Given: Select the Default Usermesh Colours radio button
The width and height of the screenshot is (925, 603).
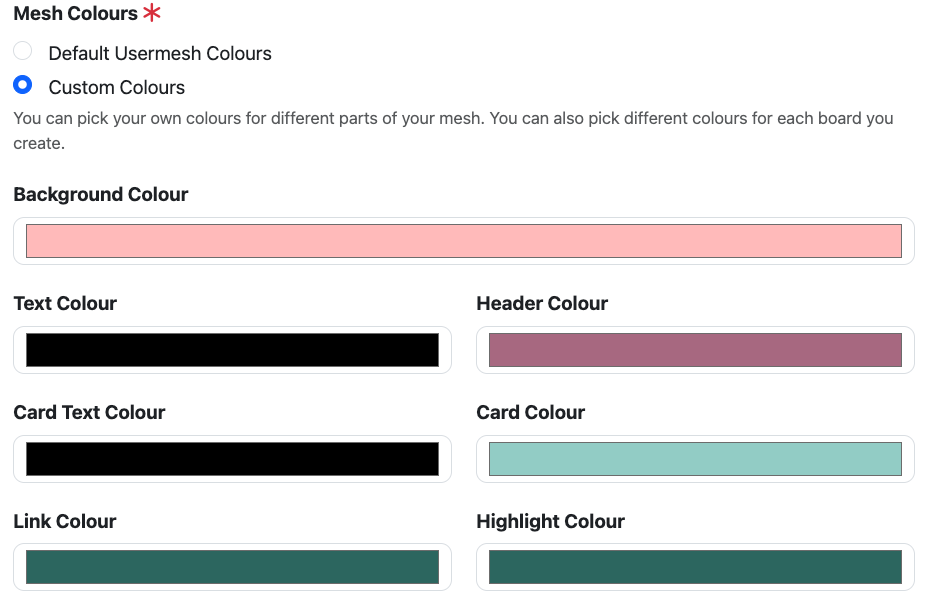Looking at the screenshot, I should tap(22, 50).
